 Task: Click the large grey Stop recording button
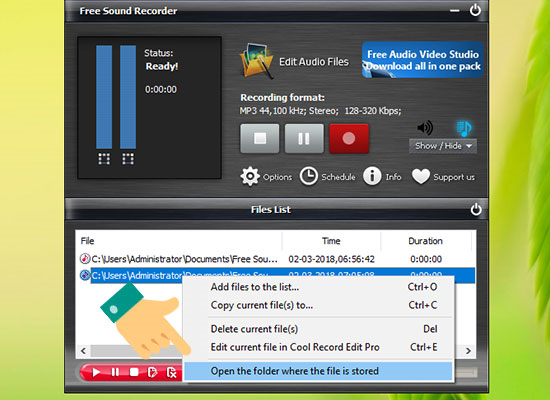[x=260, y=138]
